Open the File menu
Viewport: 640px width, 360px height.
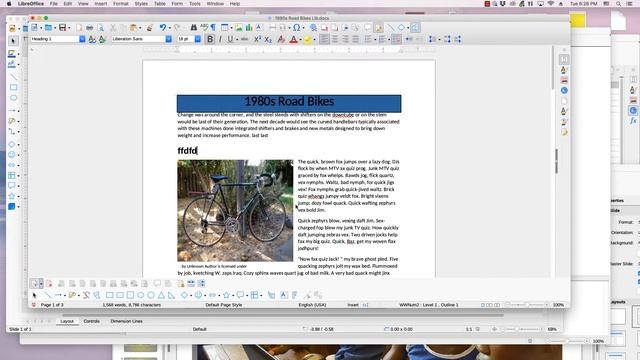(53, 4)
